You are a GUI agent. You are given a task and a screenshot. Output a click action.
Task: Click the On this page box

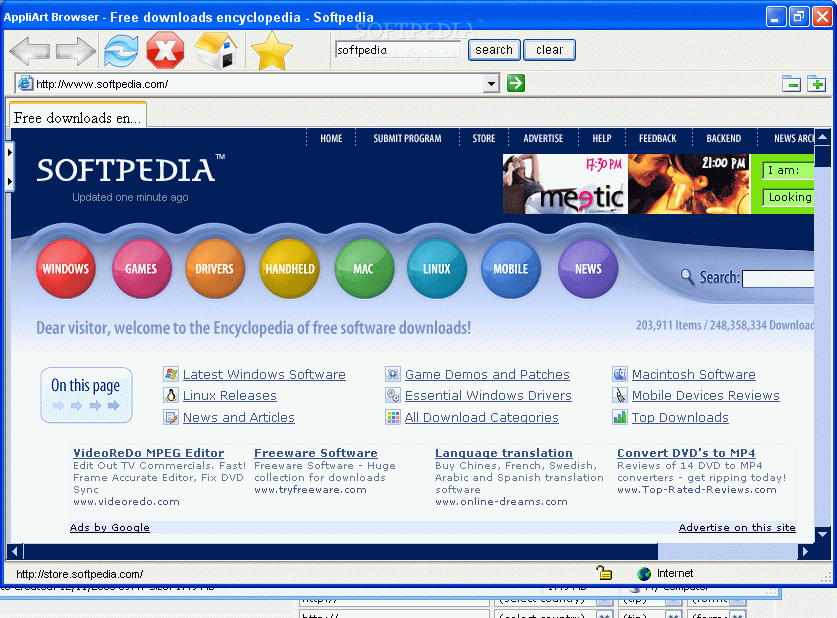(x=86, y=395)
